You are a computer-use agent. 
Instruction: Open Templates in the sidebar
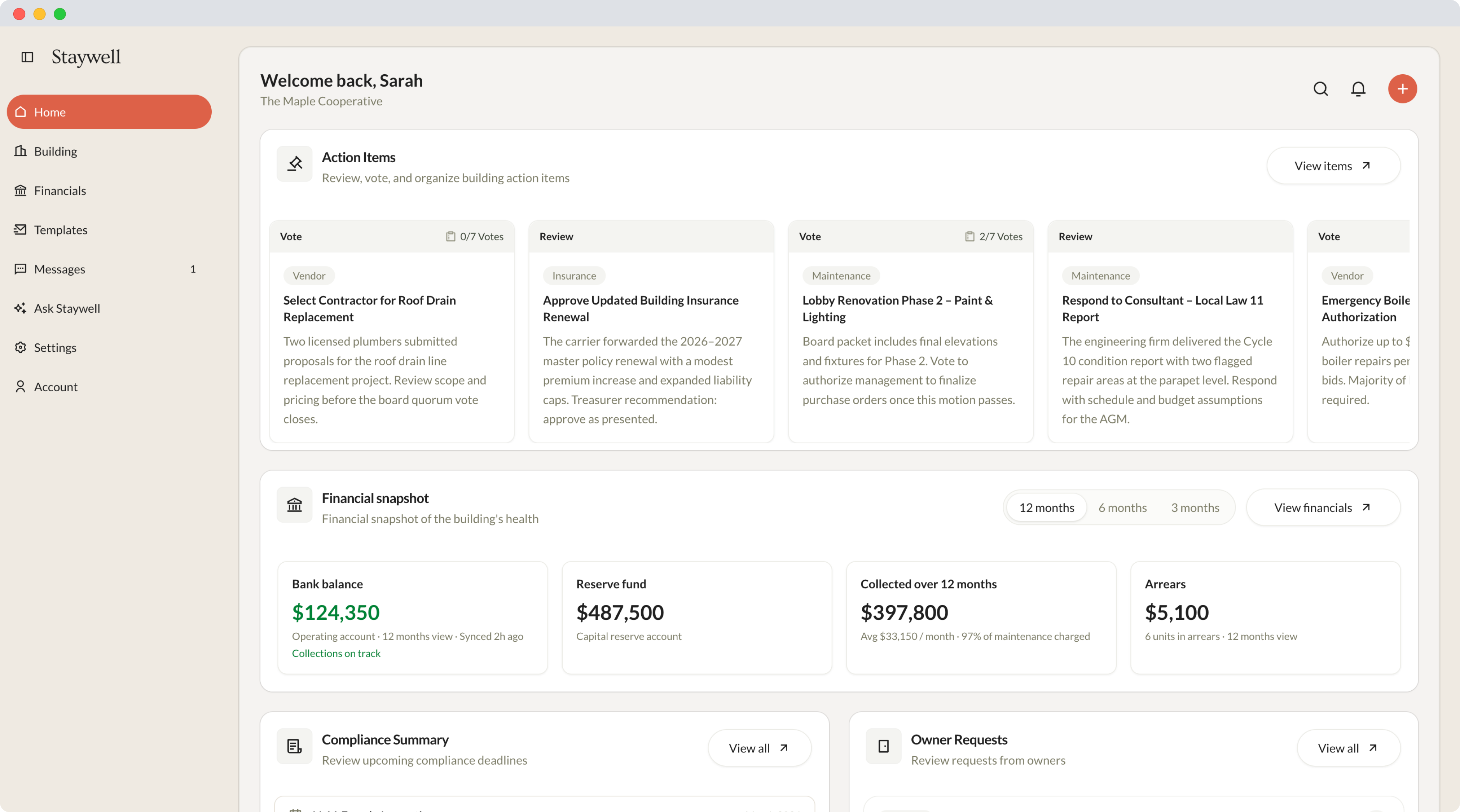pos(109,230)
